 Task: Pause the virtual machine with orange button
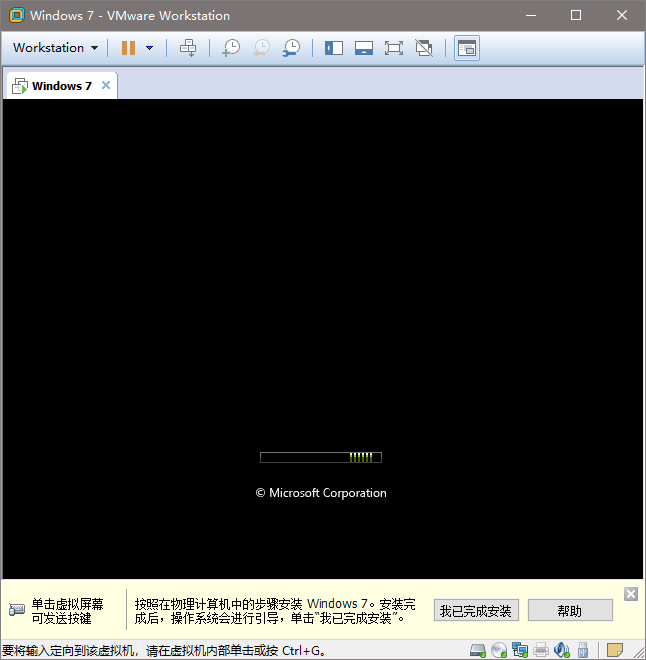coord(128,48)
